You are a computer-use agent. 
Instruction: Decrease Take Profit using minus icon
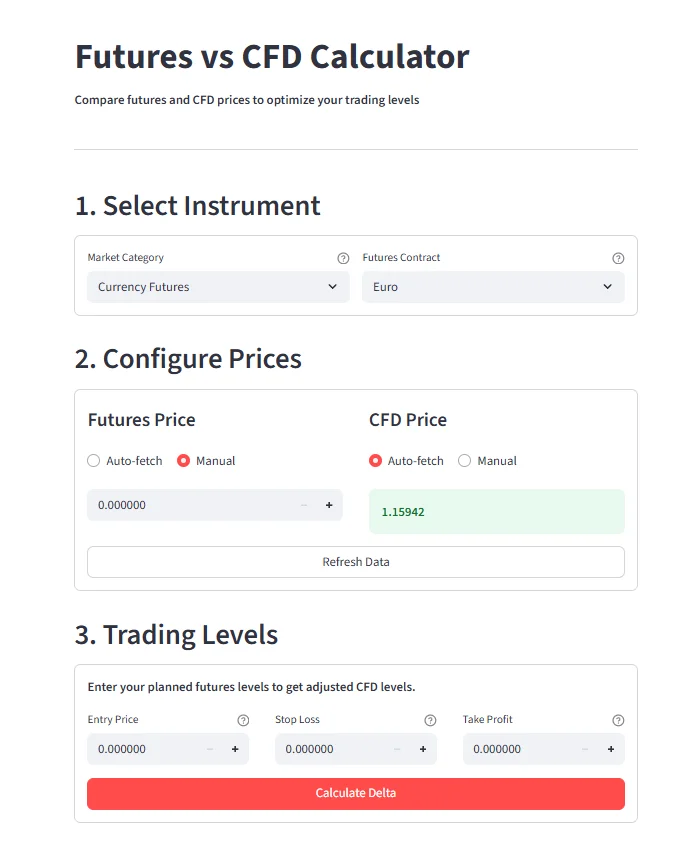click(x=585, y=749)
